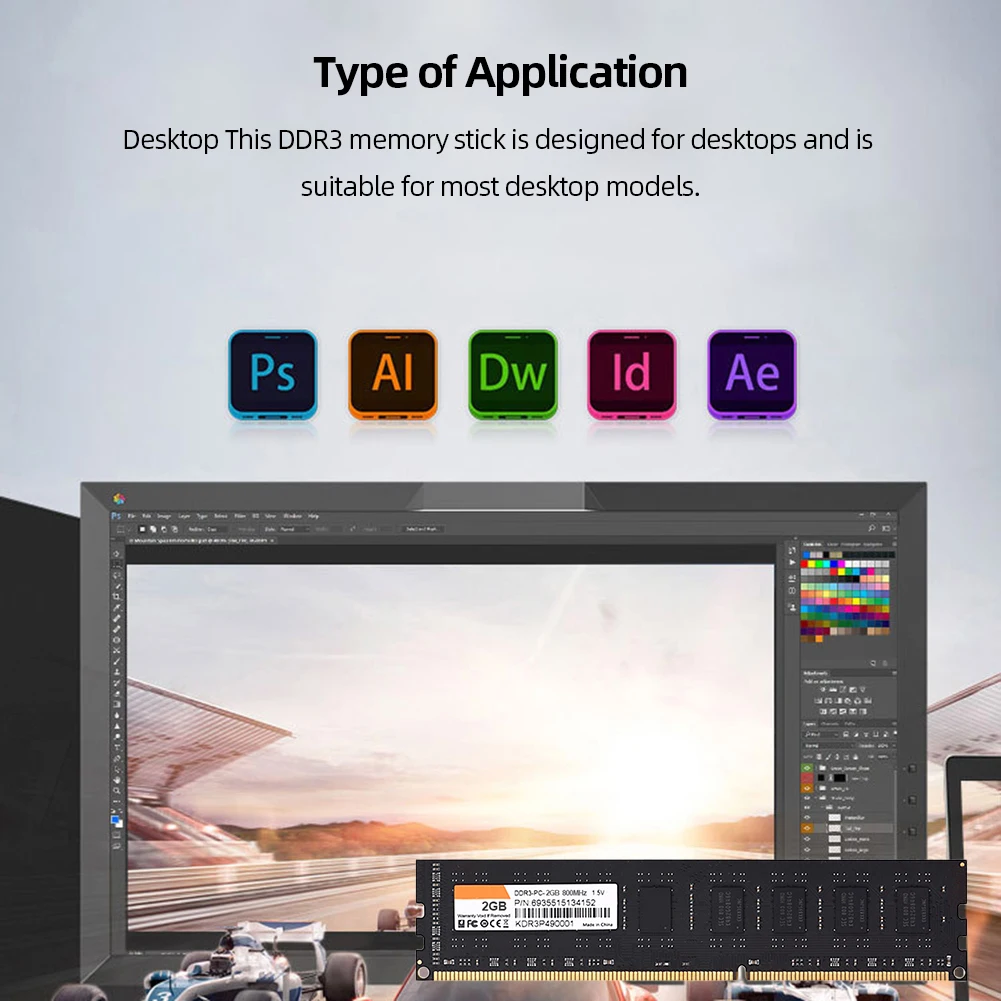The width and height of the screenshot is (1001, 1001).
Task: Select the Zoom magnifier tool in toolbar
Action: click(116, 791)
